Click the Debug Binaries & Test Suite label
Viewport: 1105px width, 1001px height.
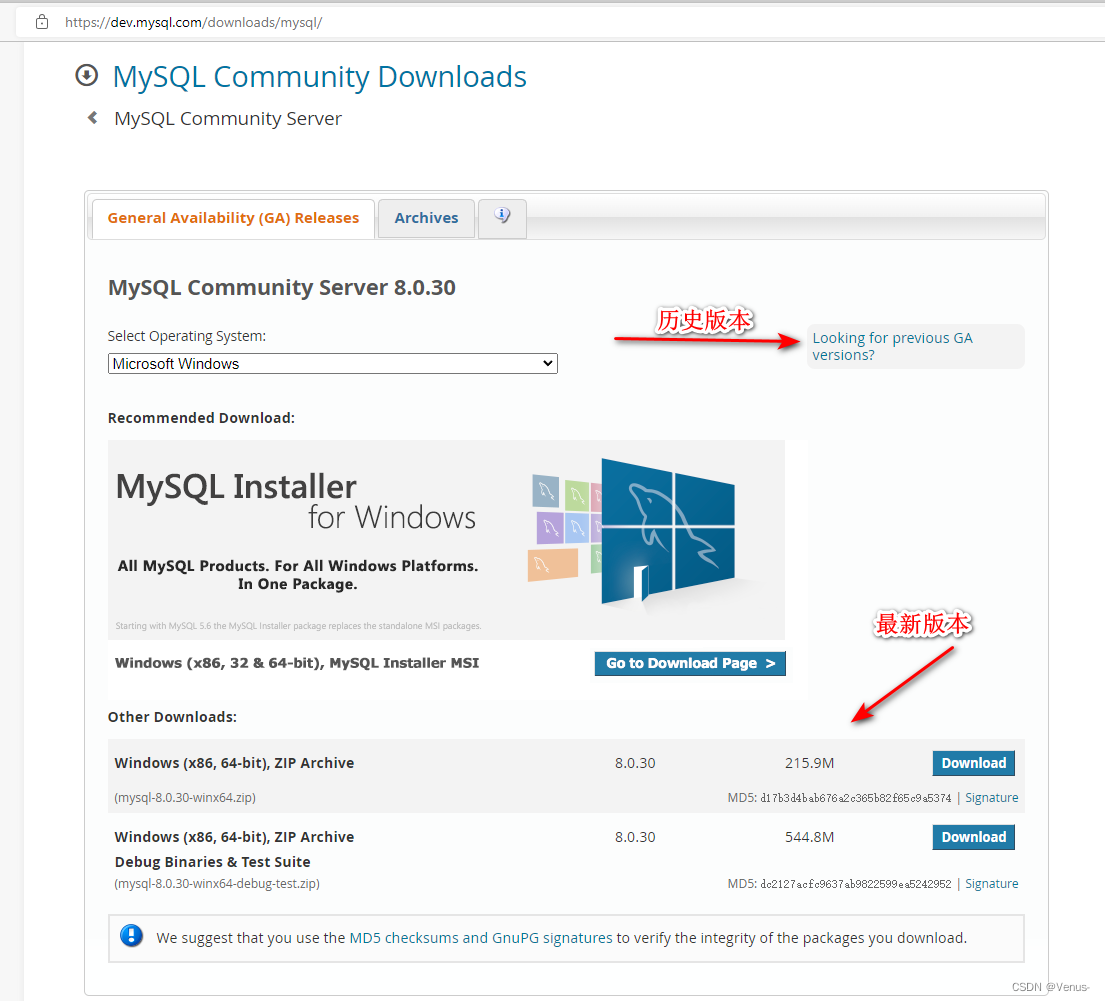click(212, 862)
